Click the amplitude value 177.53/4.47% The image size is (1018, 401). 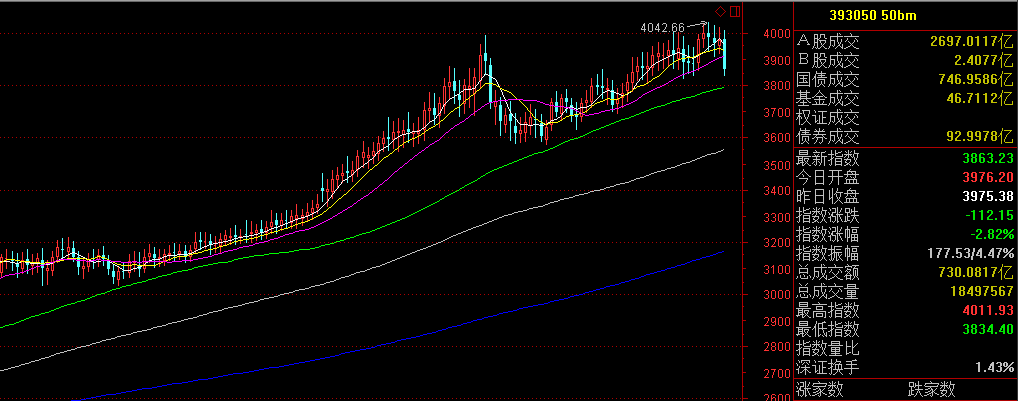pos(971,253)
